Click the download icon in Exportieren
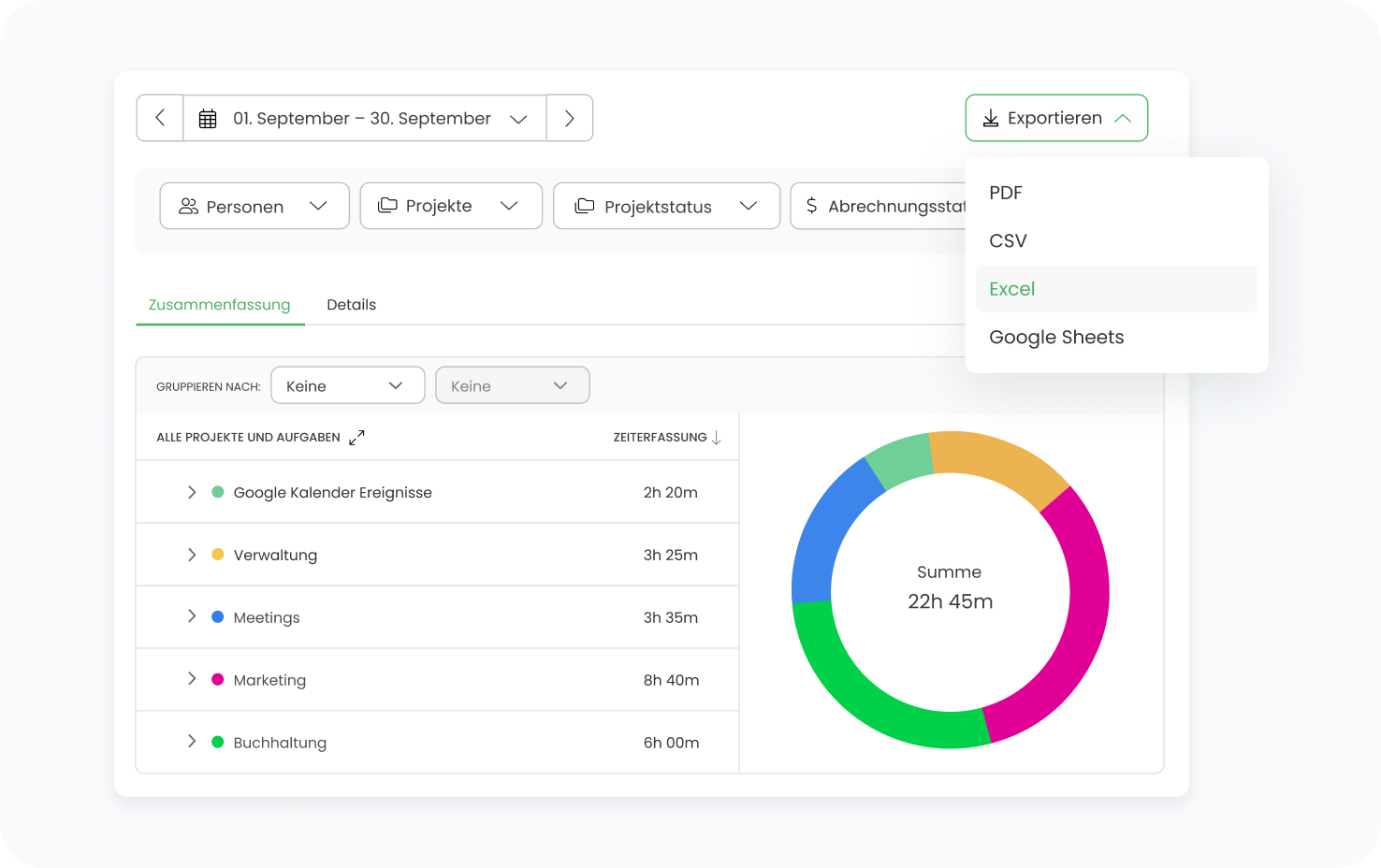Screen dimensions: 1381x868 (x=990, y=118)
